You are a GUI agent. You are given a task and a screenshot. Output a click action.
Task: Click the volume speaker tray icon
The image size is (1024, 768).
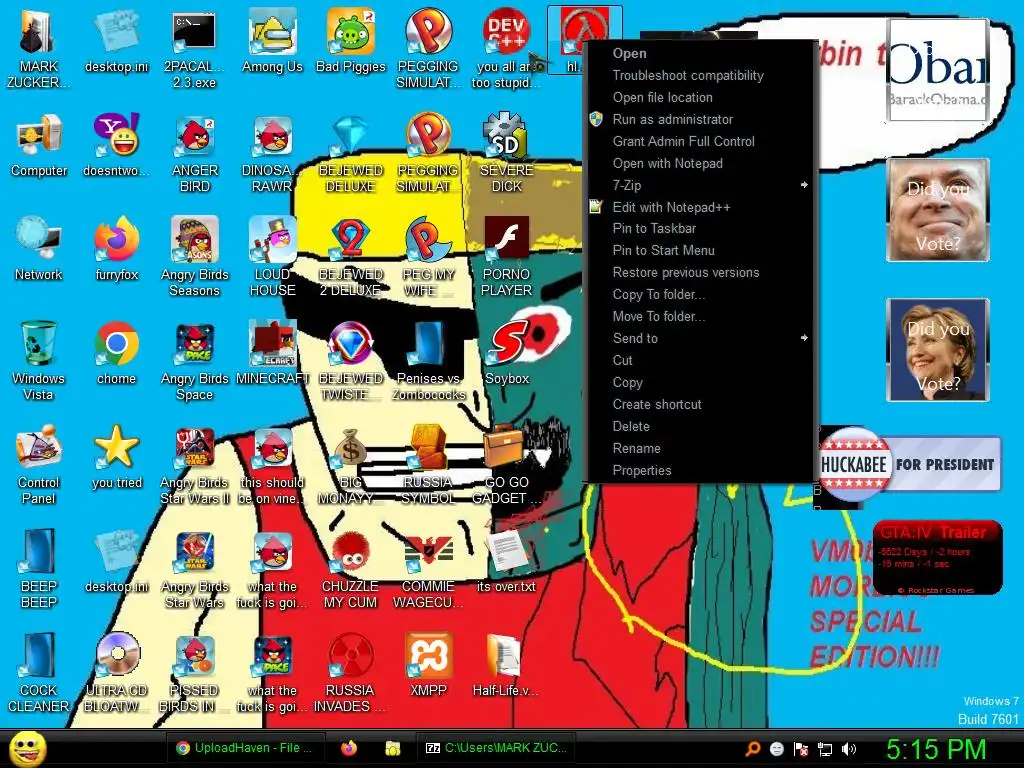coord(848,749)
